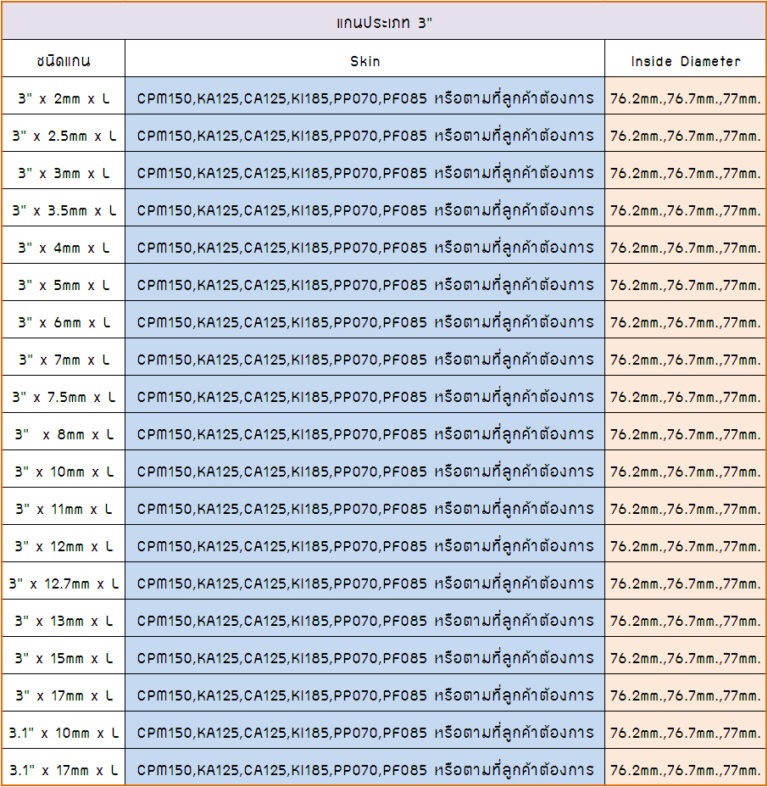
Task: Click the 3" x 7.5mm x L cell
Action: point(64,395)
